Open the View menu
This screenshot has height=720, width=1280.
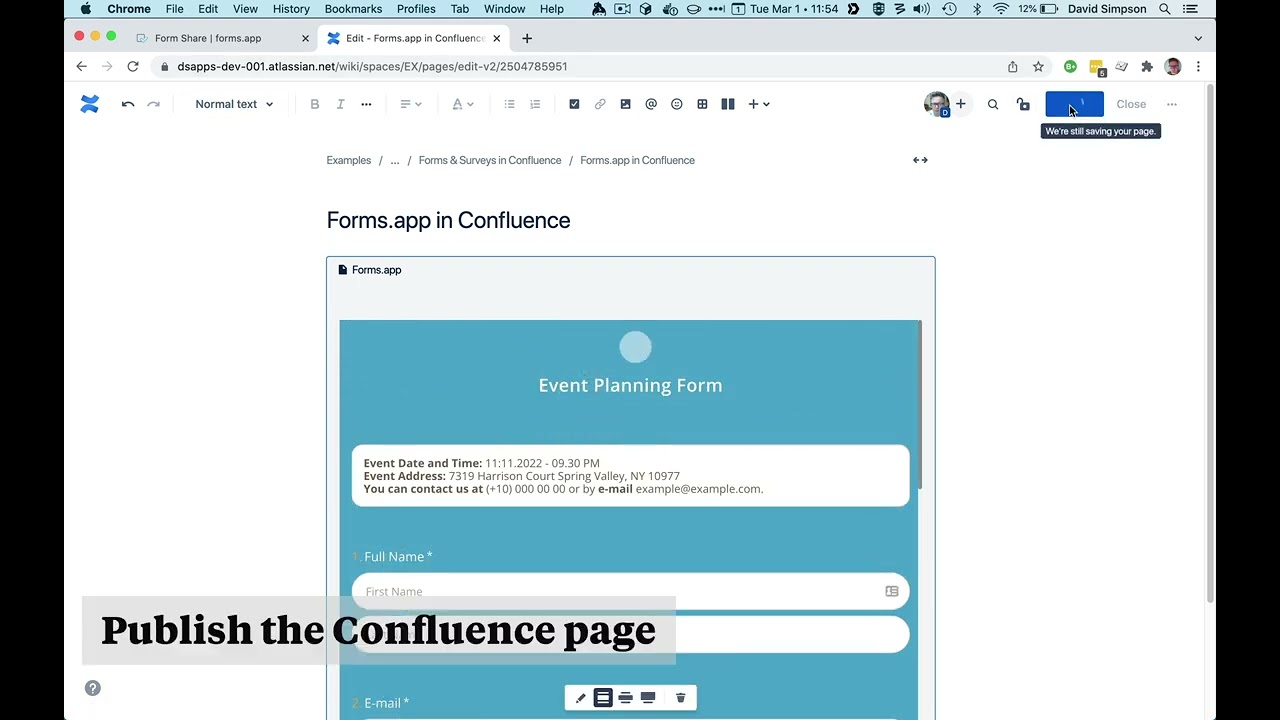245,9
